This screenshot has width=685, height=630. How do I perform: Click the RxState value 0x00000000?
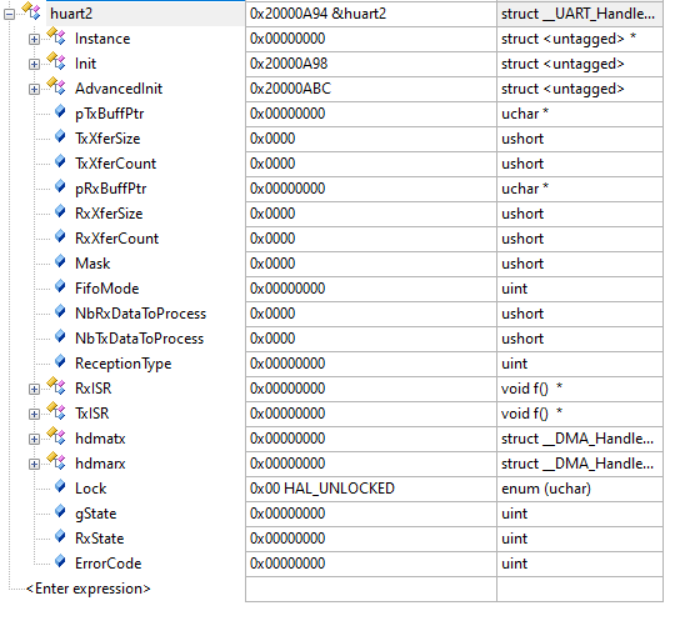pos(287,539)
